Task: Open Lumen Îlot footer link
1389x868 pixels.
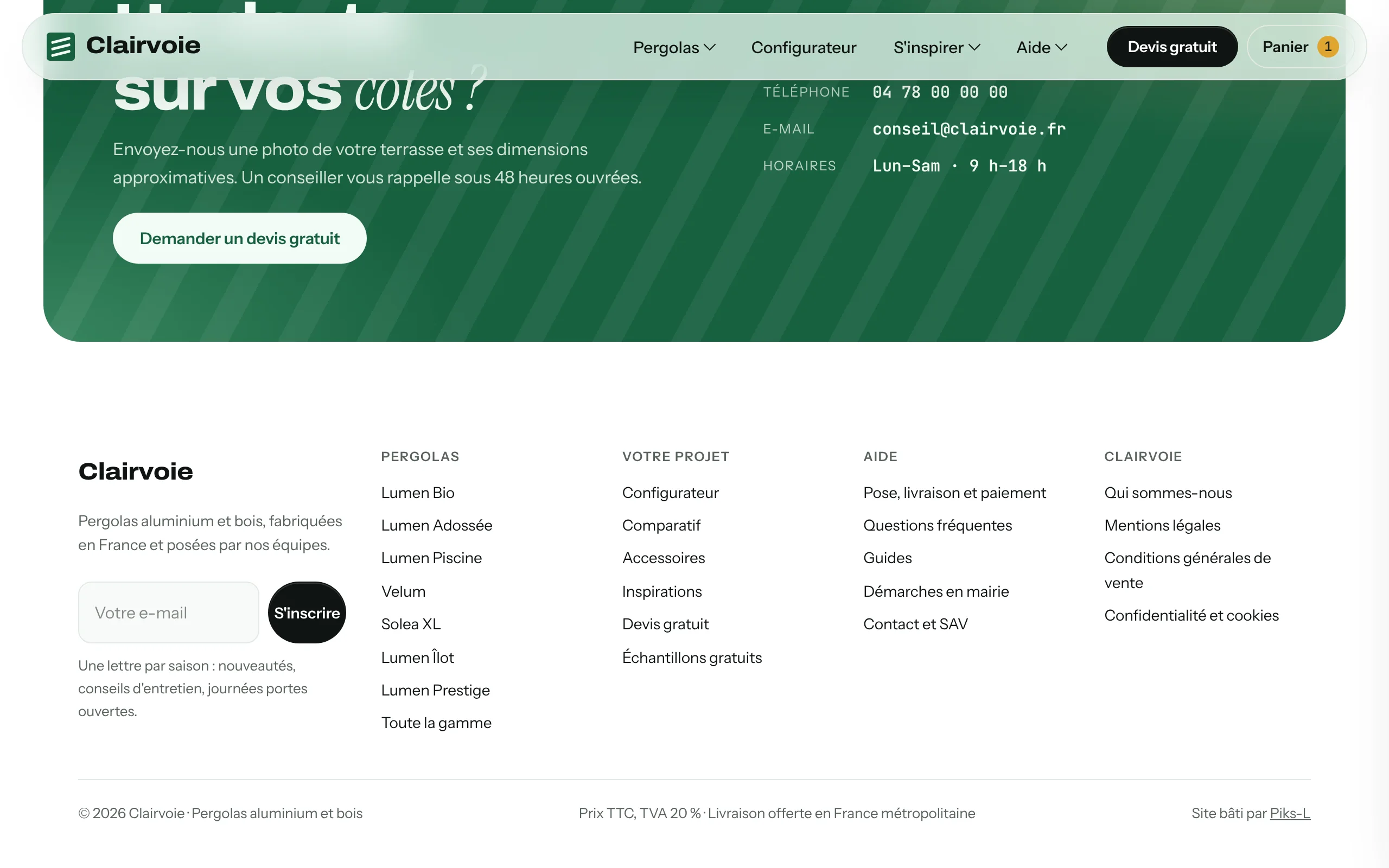Action: [x=418, y=658]
